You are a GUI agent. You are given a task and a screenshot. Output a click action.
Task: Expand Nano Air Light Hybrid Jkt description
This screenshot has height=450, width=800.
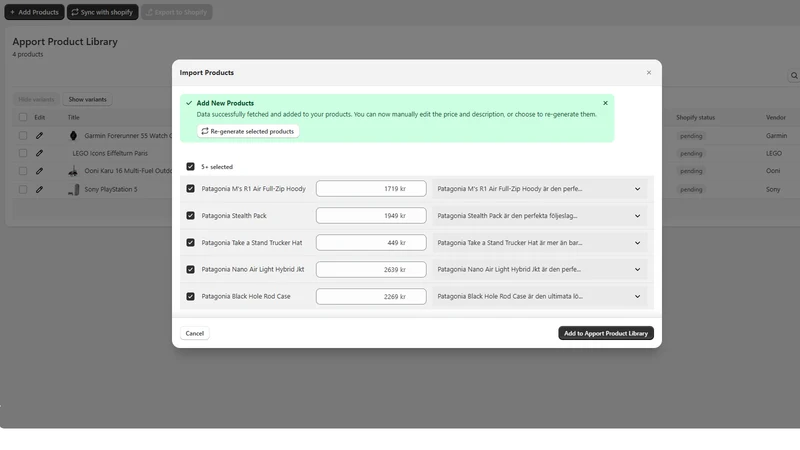click(x=637, y=269)
